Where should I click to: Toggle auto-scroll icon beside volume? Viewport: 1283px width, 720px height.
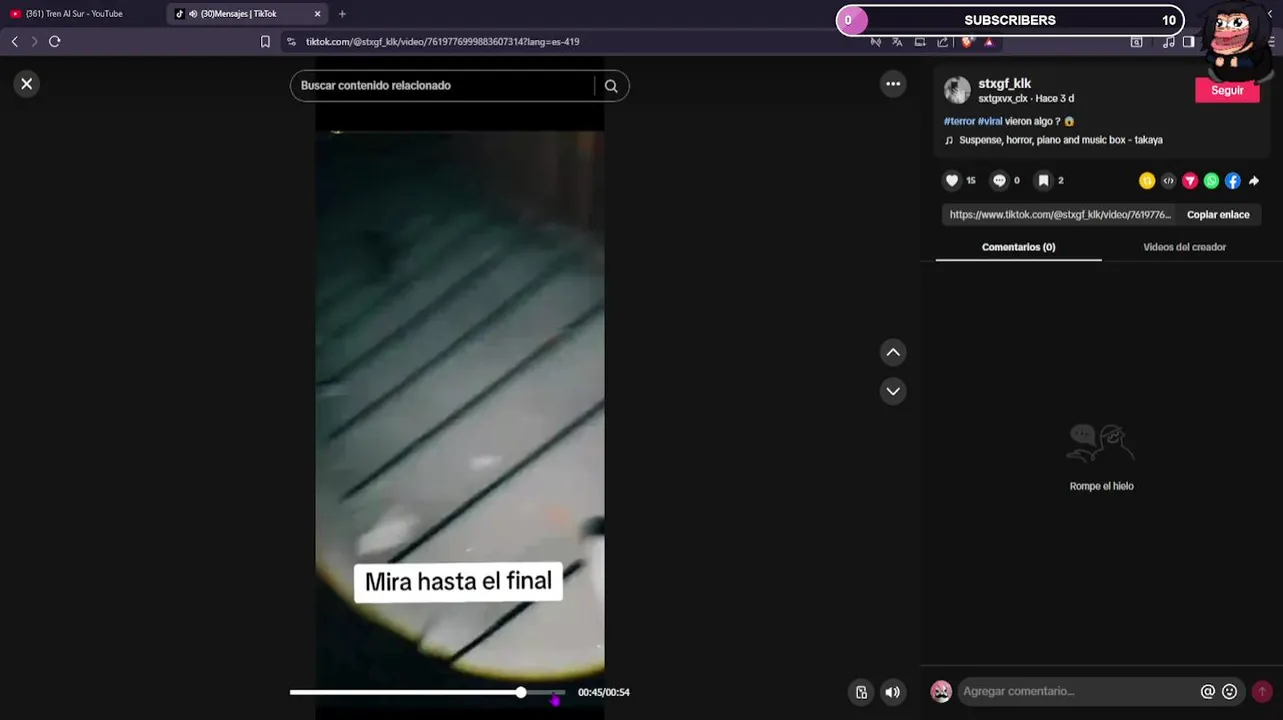(861, 692)
